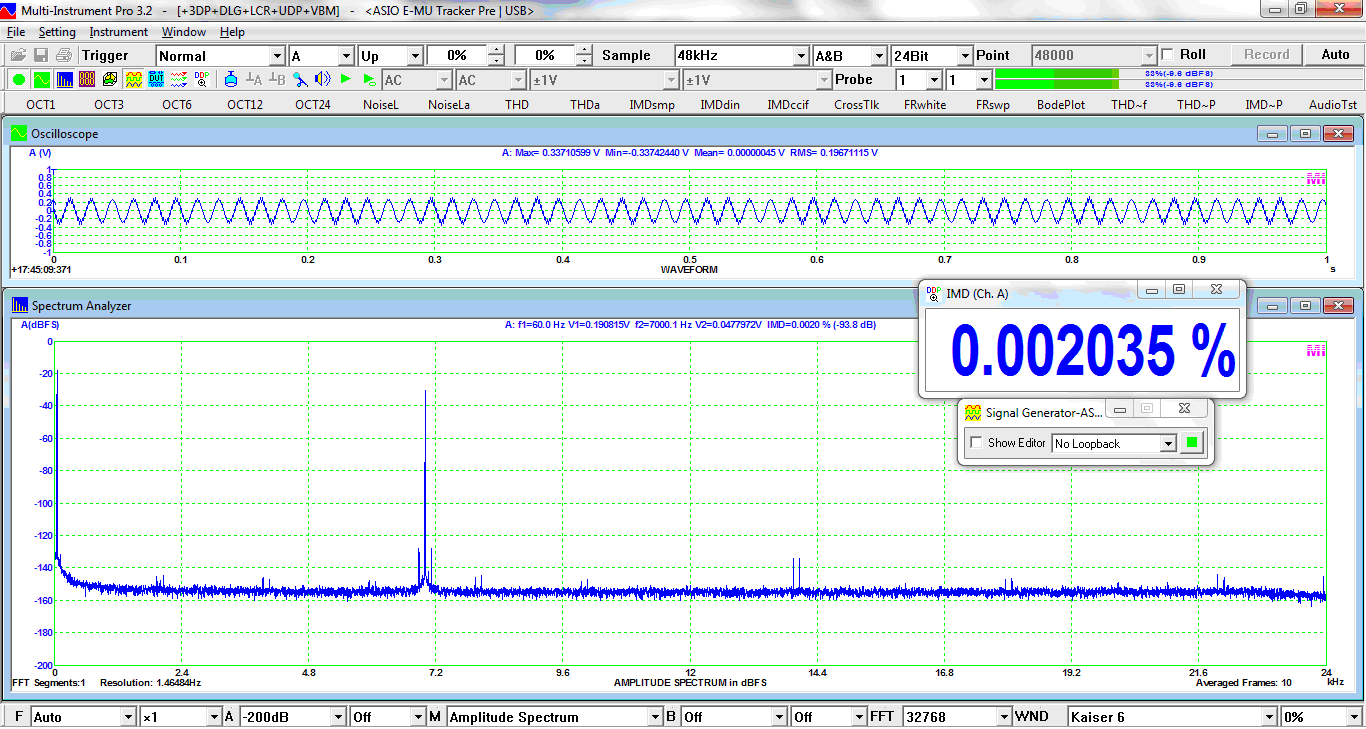Enable the Roll checkbox
This screenshot has height=729, width=1366.
(1167, 55)
